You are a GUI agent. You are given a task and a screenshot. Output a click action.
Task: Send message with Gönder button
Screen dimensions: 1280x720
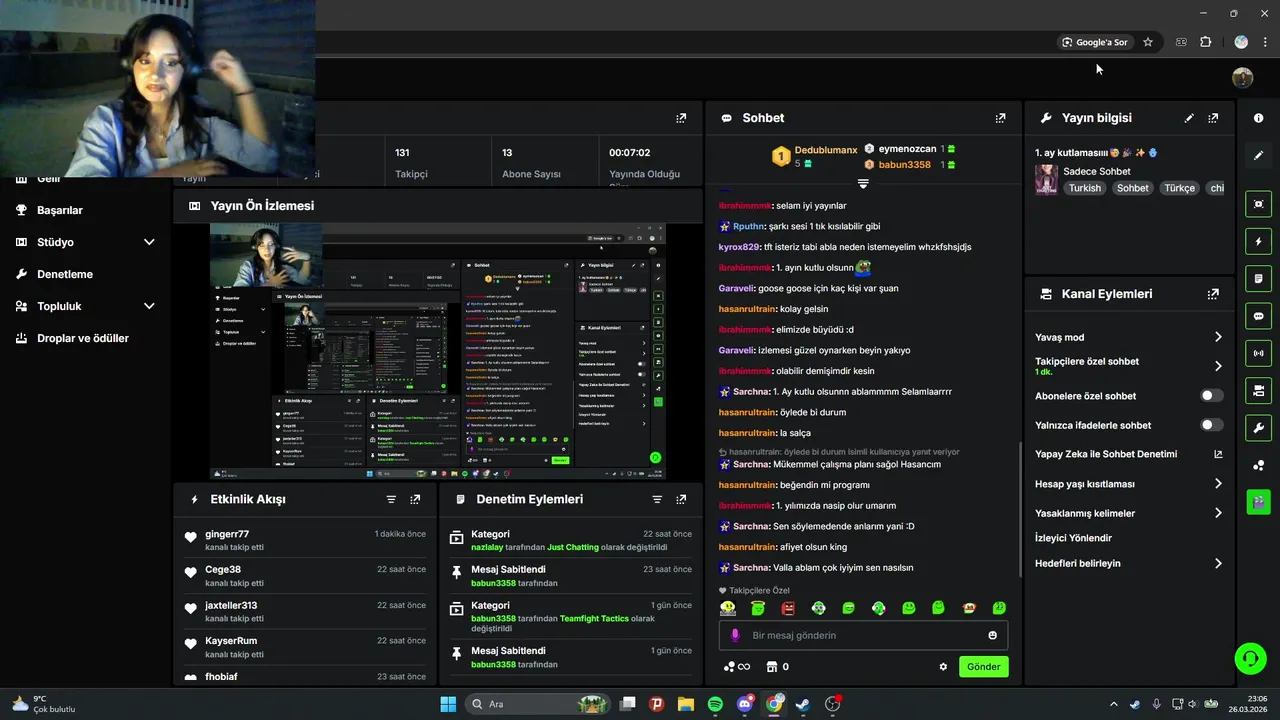click(983, 667)
